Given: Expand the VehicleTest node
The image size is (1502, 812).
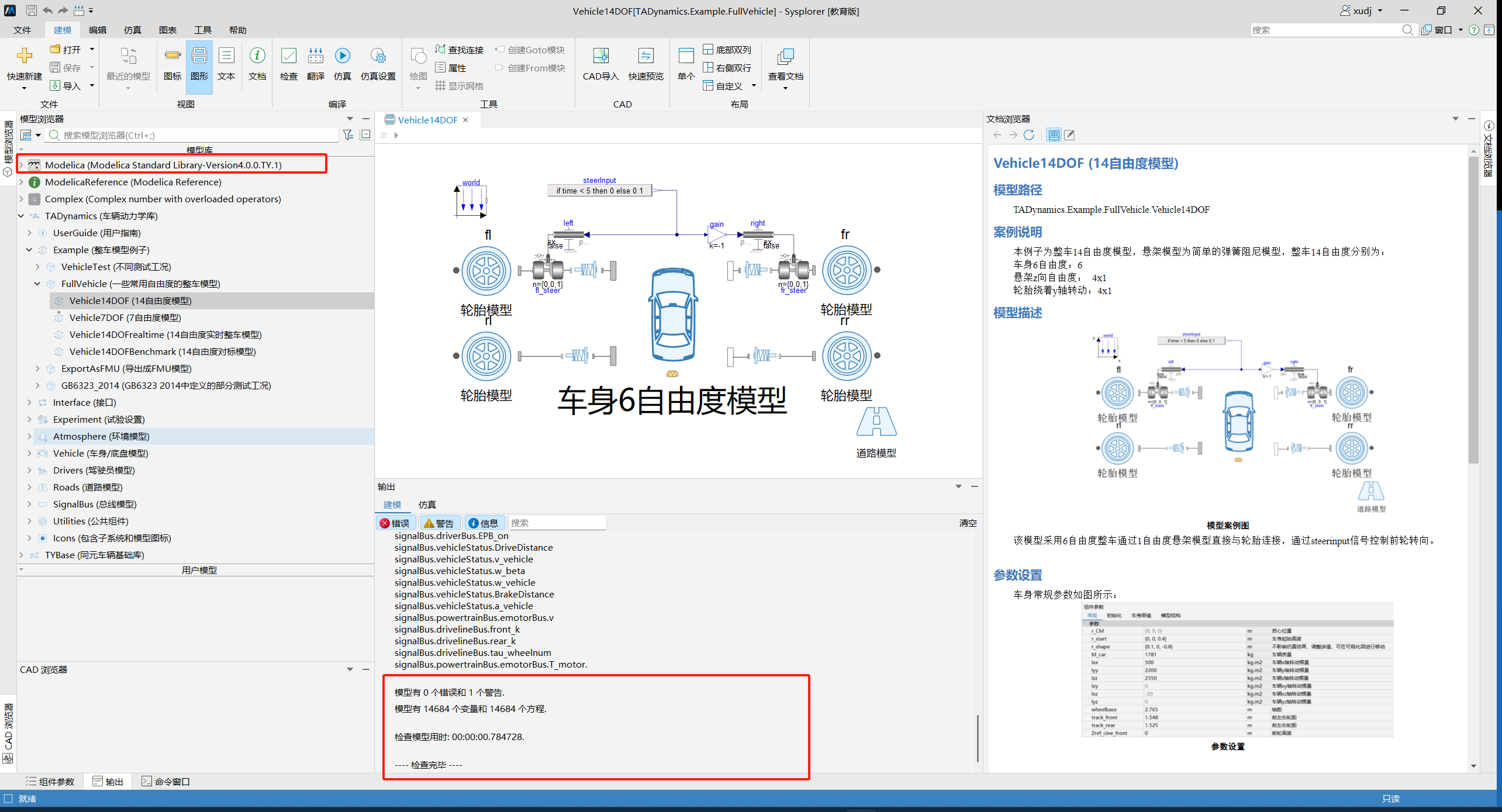Looking at the screenshot, I should click(x=37, y=267).
